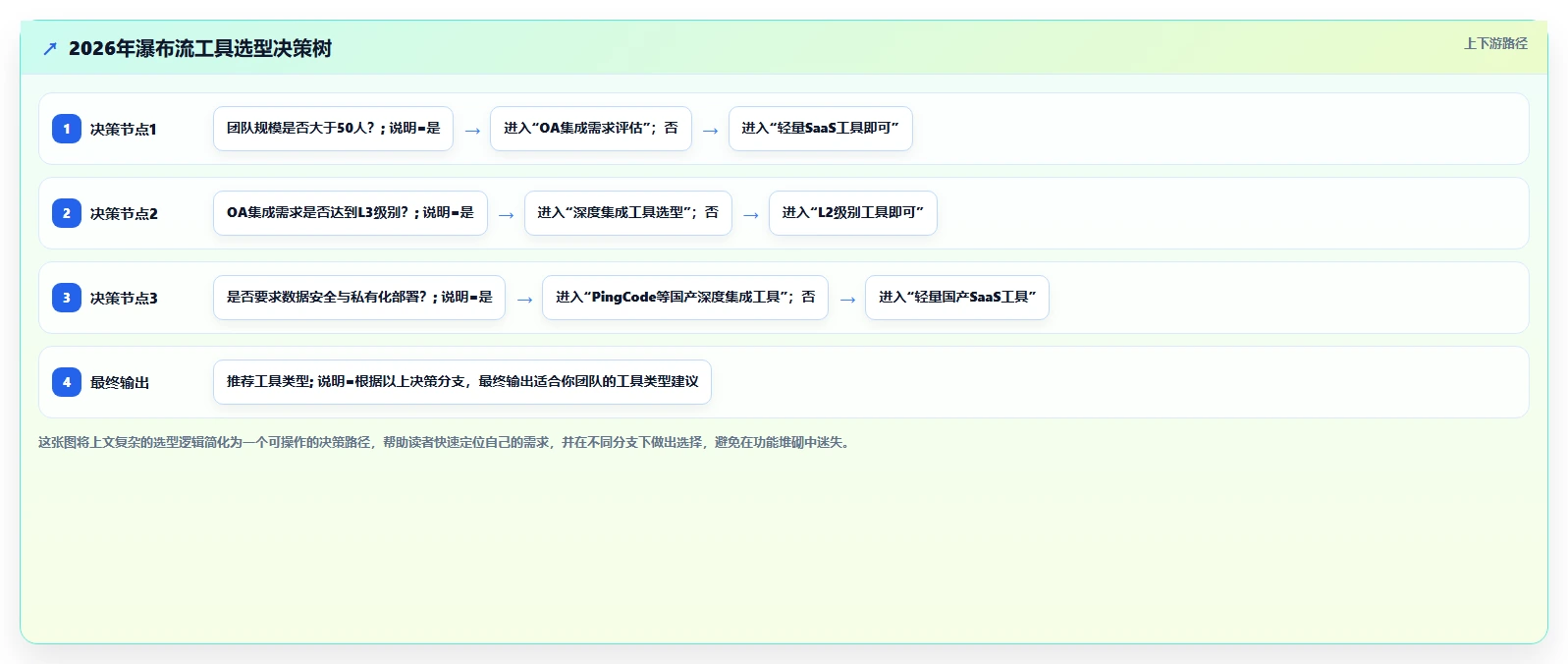The height and width of the screenshot is (664, 1568).
Task: Select the 决策节点1 label
Action: 124,129
